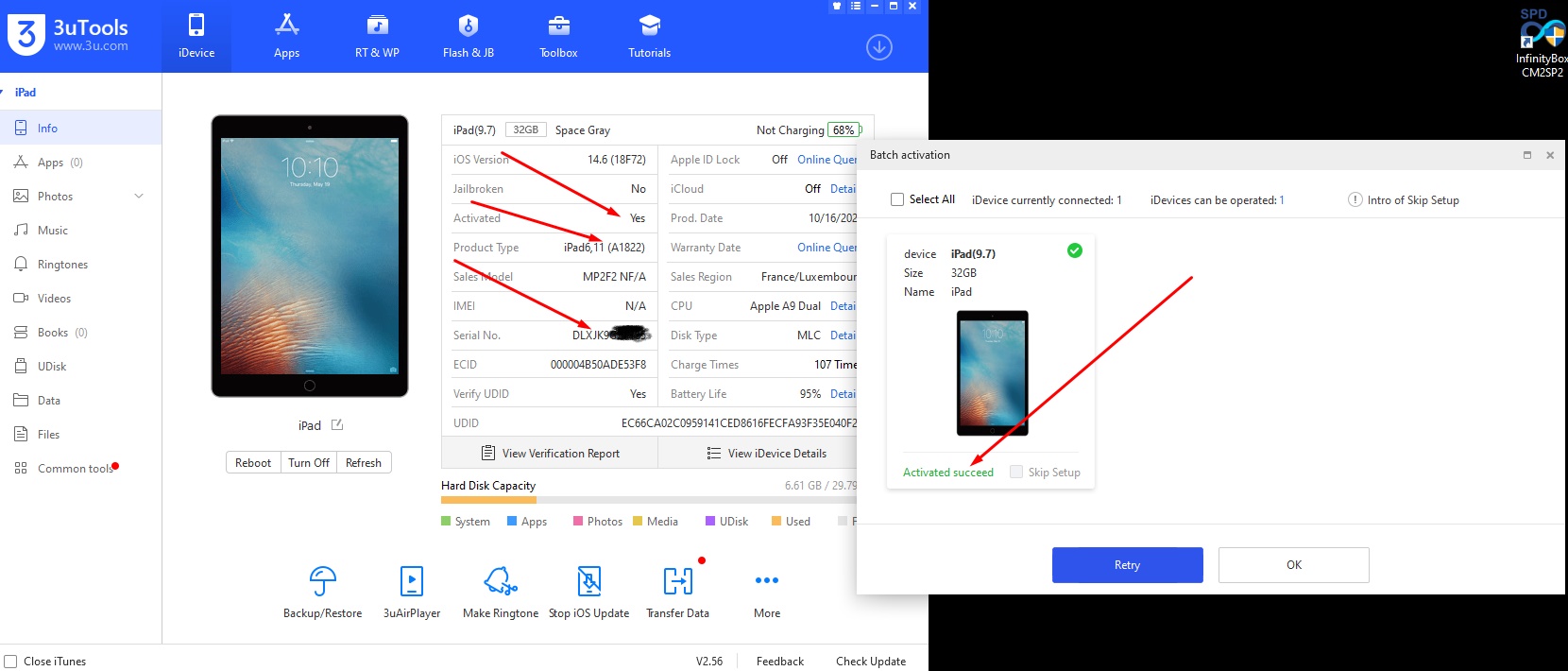The width and height of the screenshot is (1568, 671).
Task: Click the hard disk capacity bar
Action: (649, 500)
